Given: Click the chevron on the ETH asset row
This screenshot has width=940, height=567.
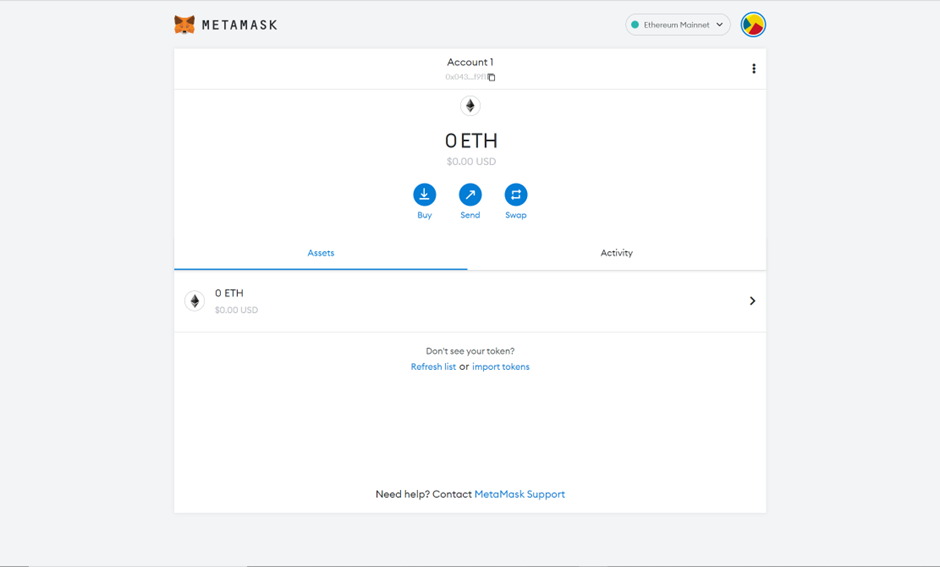Looking at the screenshot, I should (x=752, y=301).
